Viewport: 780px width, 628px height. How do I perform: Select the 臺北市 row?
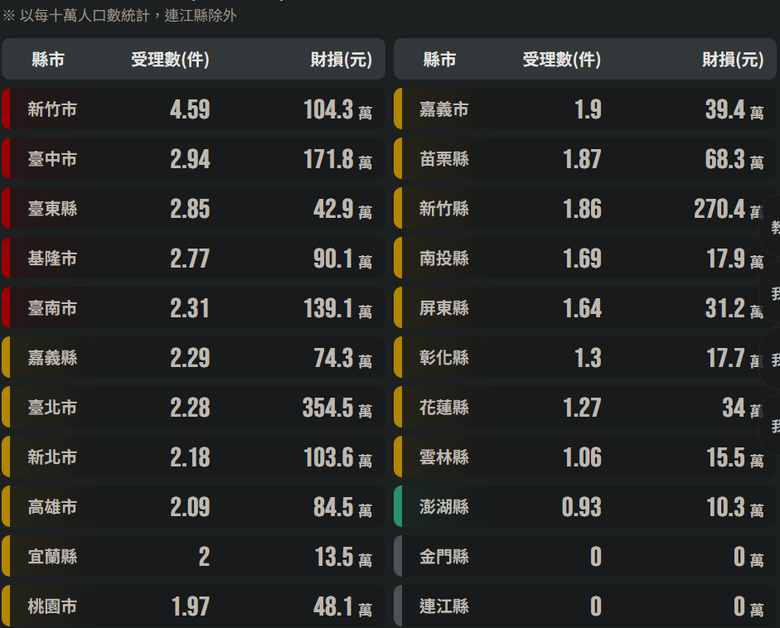pos(194,407)
